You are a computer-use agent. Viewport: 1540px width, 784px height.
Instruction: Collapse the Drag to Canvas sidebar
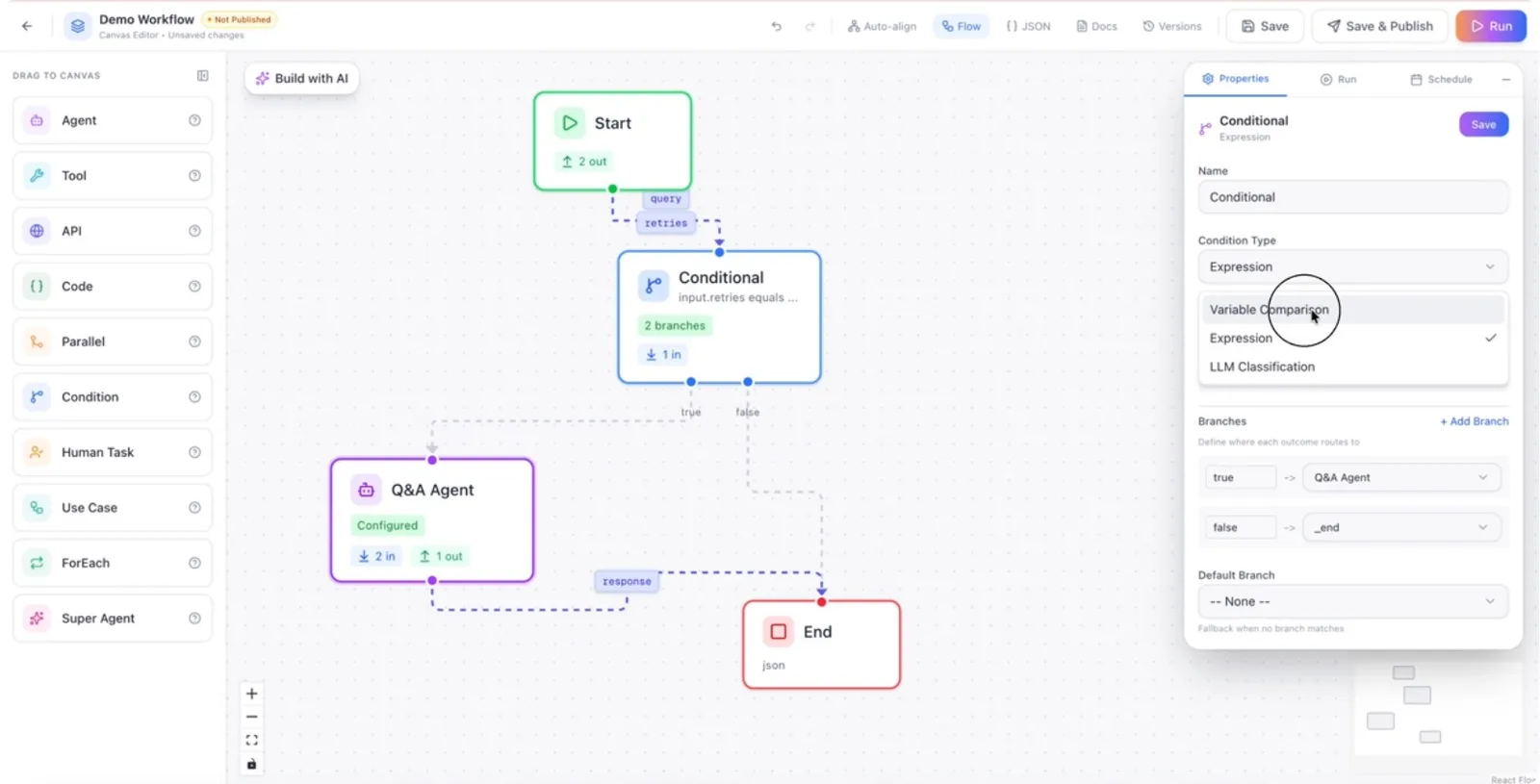coord(202,75)
